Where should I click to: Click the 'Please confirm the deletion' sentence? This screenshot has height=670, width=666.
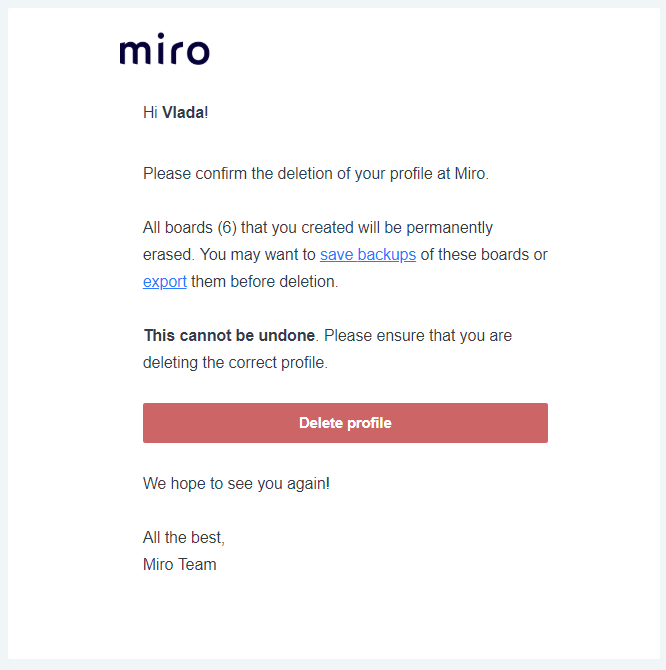click(315, 174)
